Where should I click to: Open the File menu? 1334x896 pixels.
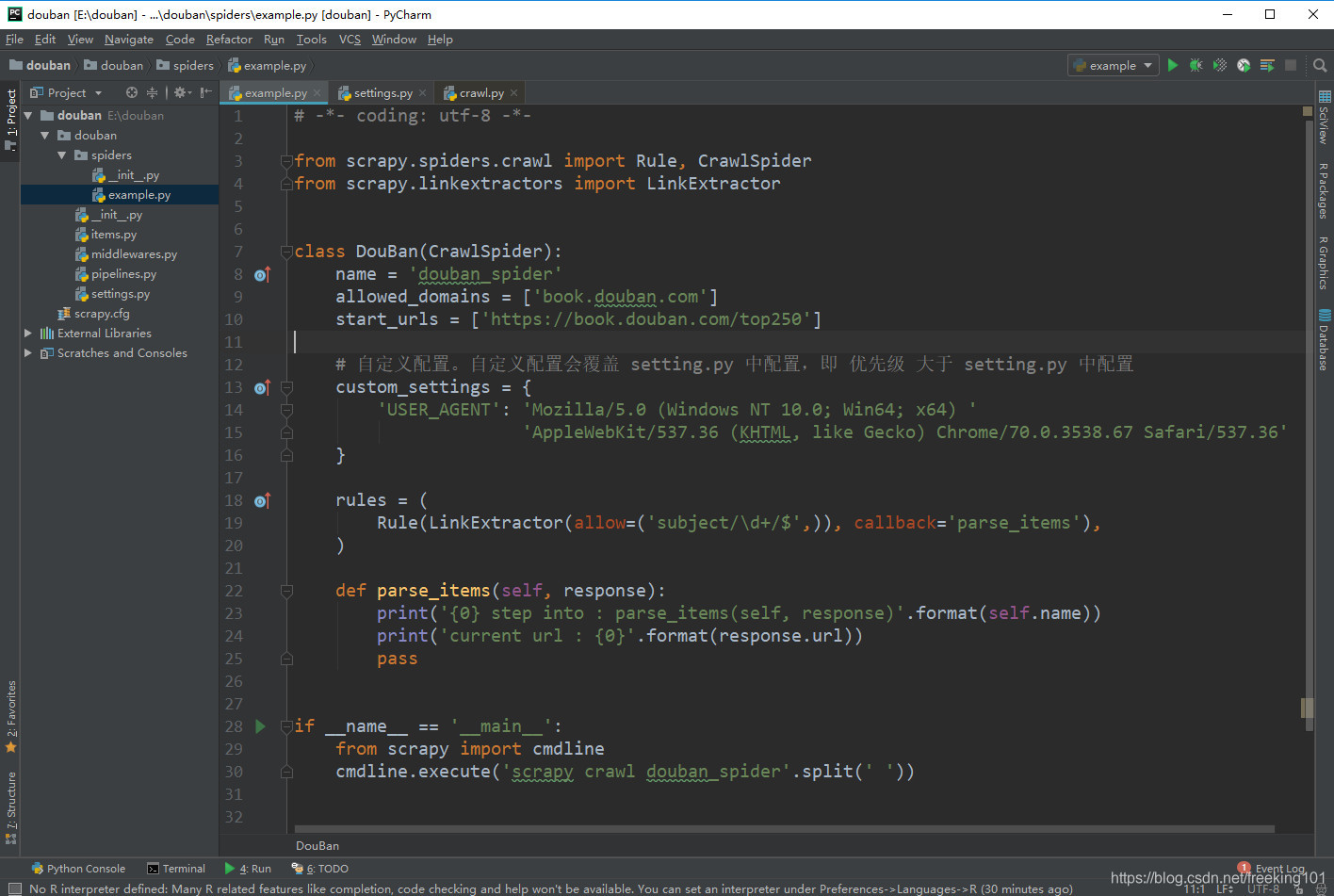click(14, 40)
